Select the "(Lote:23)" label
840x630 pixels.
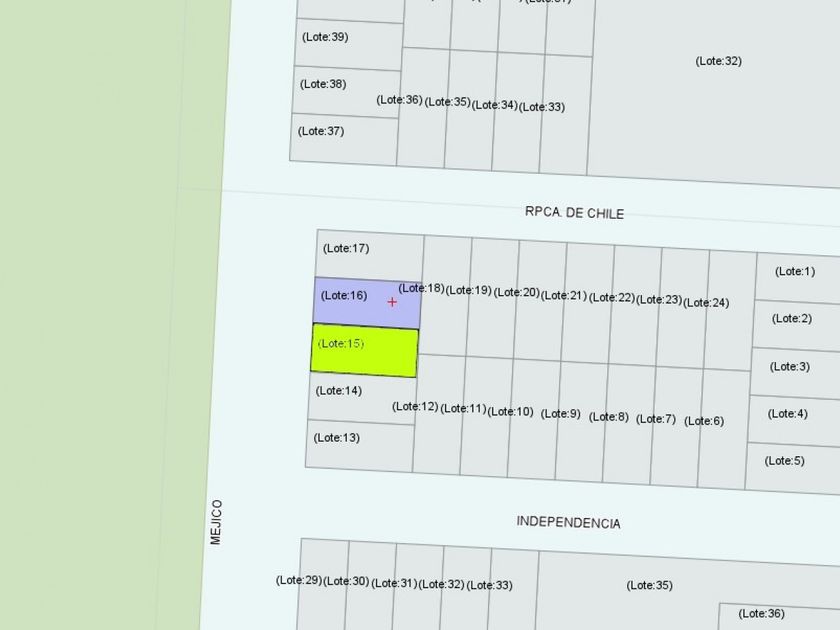659,299
